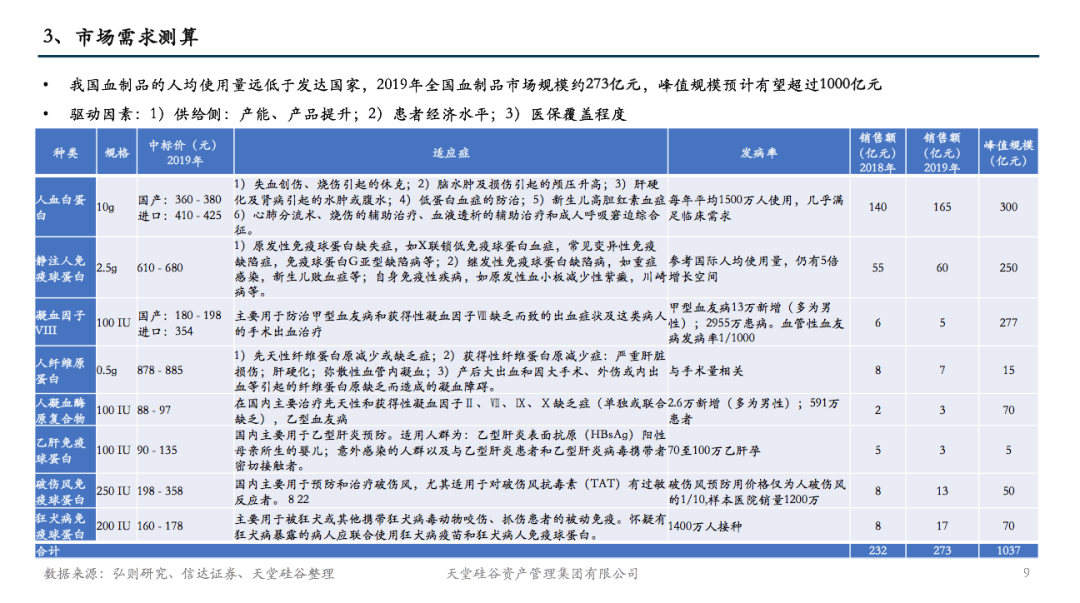
Task: Click the 人纤维原蛋白 row label
Action: click(62, 371)
